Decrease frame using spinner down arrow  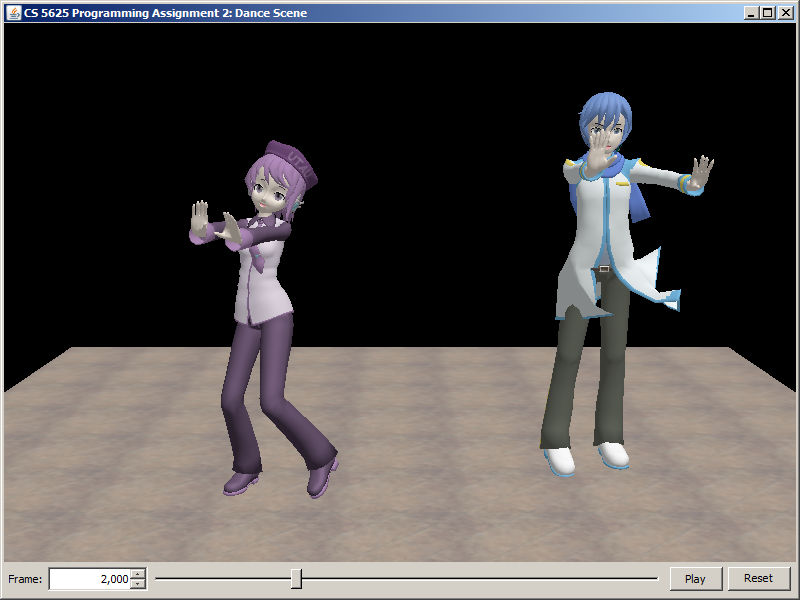[138, 584]
